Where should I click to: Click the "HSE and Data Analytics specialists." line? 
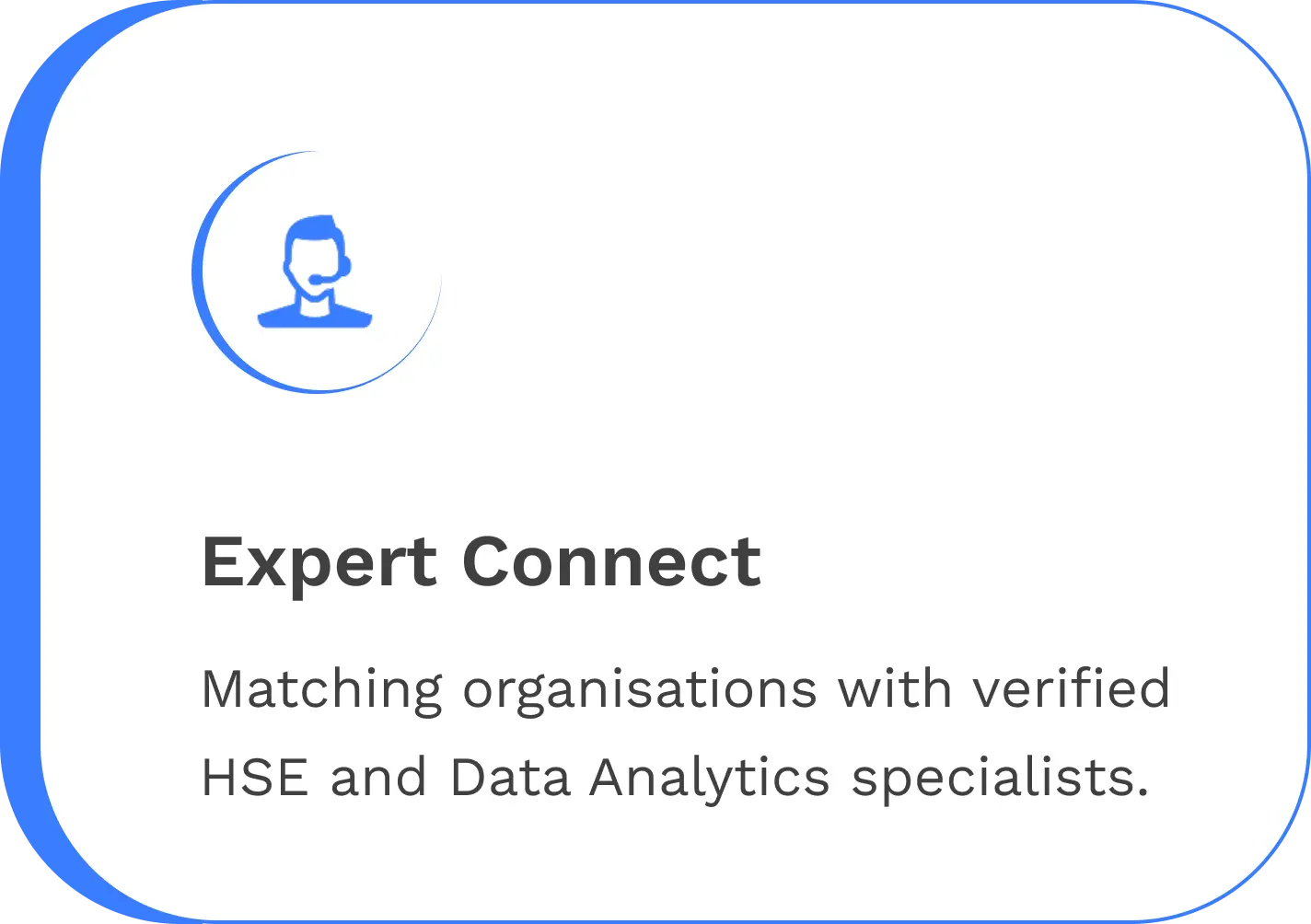(x=676, y=778)
